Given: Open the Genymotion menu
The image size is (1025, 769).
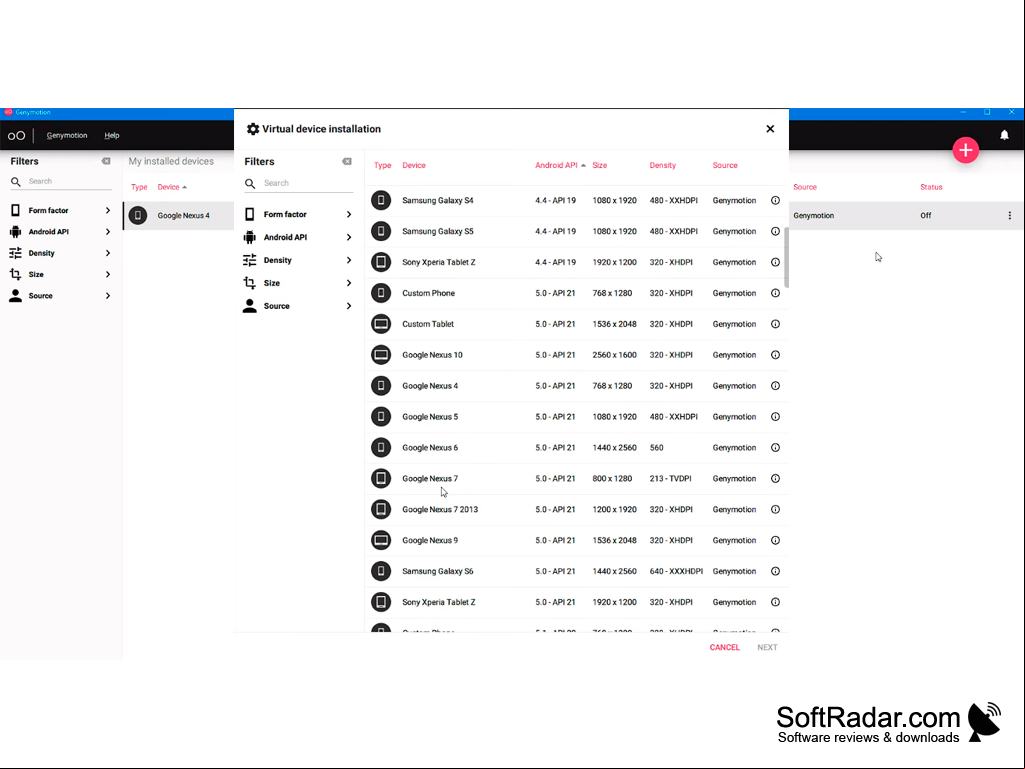Looking at the screenshot, I should tap(67, 135).
